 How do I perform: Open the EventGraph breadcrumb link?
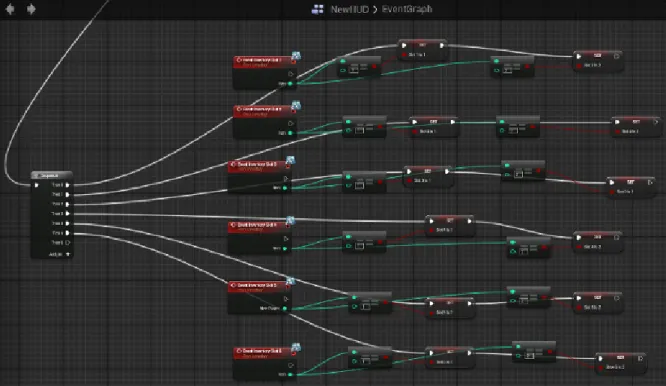point(406,9)
